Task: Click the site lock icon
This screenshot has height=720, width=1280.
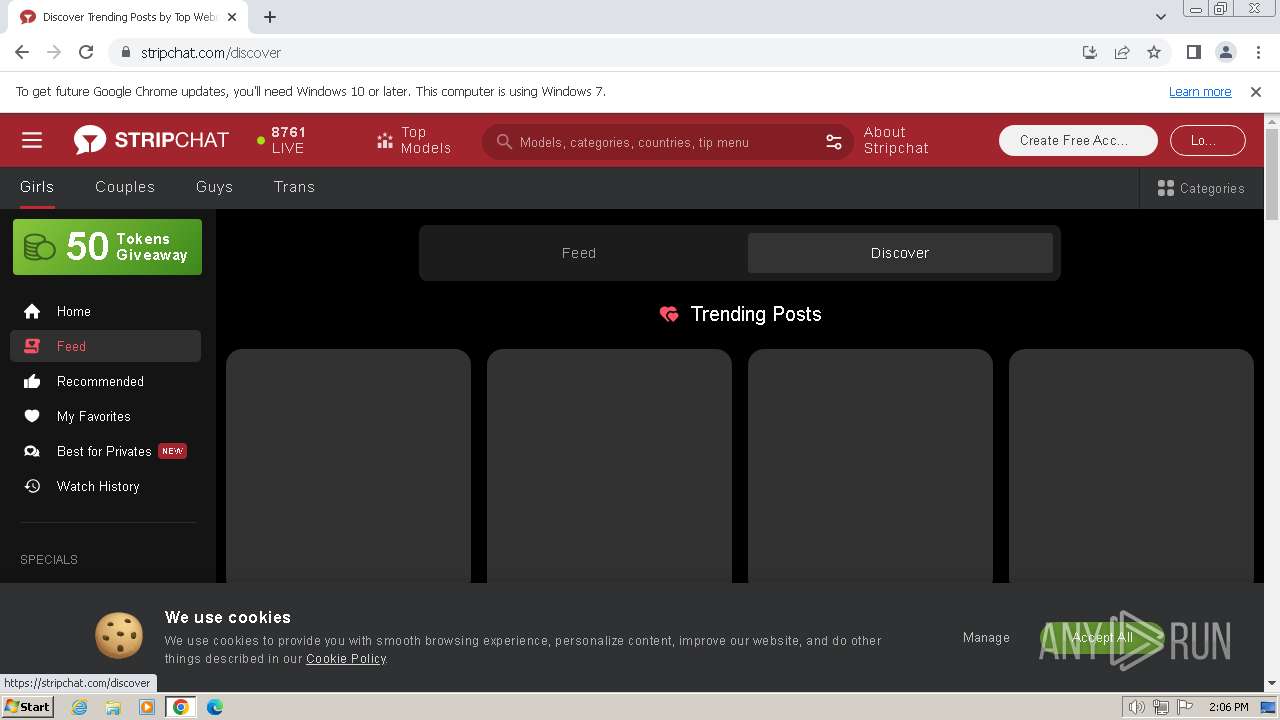Action: pyautogui.click(x=125, y=52)
